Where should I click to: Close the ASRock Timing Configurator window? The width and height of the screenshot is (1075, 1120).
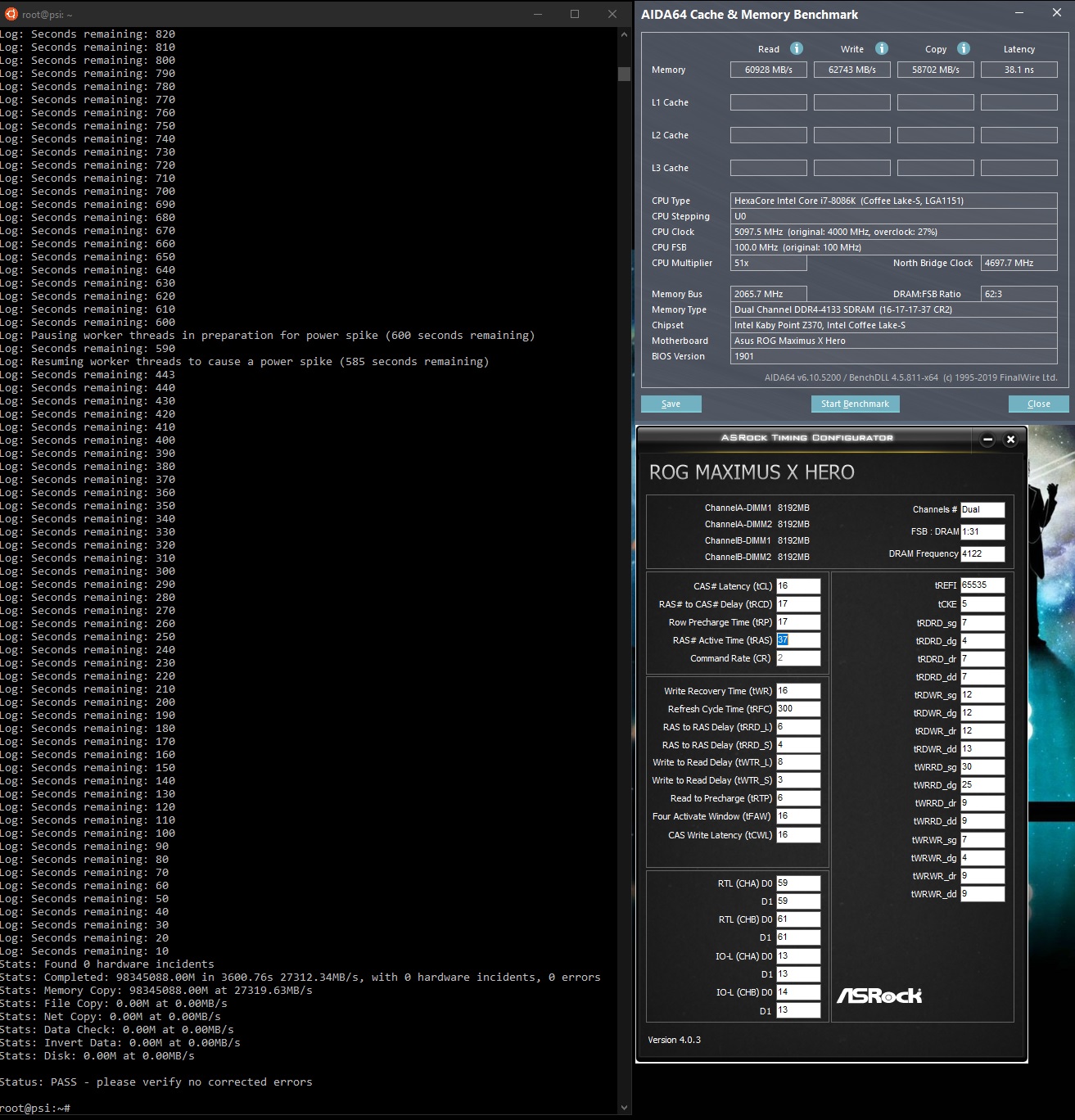[1010, 440]
